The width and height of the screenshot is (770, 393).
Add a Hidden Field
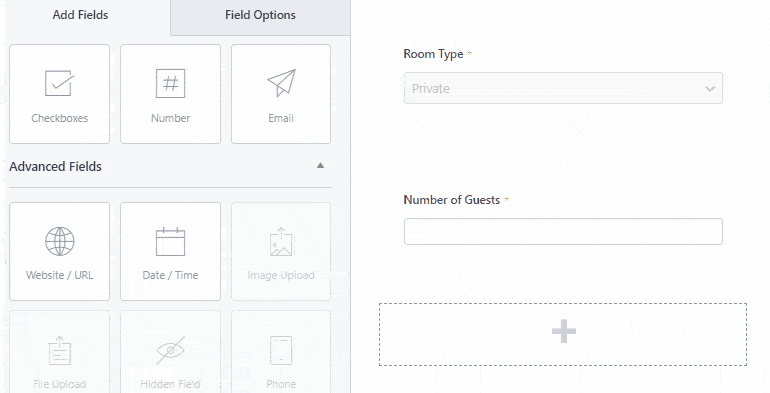click(170, 352)
